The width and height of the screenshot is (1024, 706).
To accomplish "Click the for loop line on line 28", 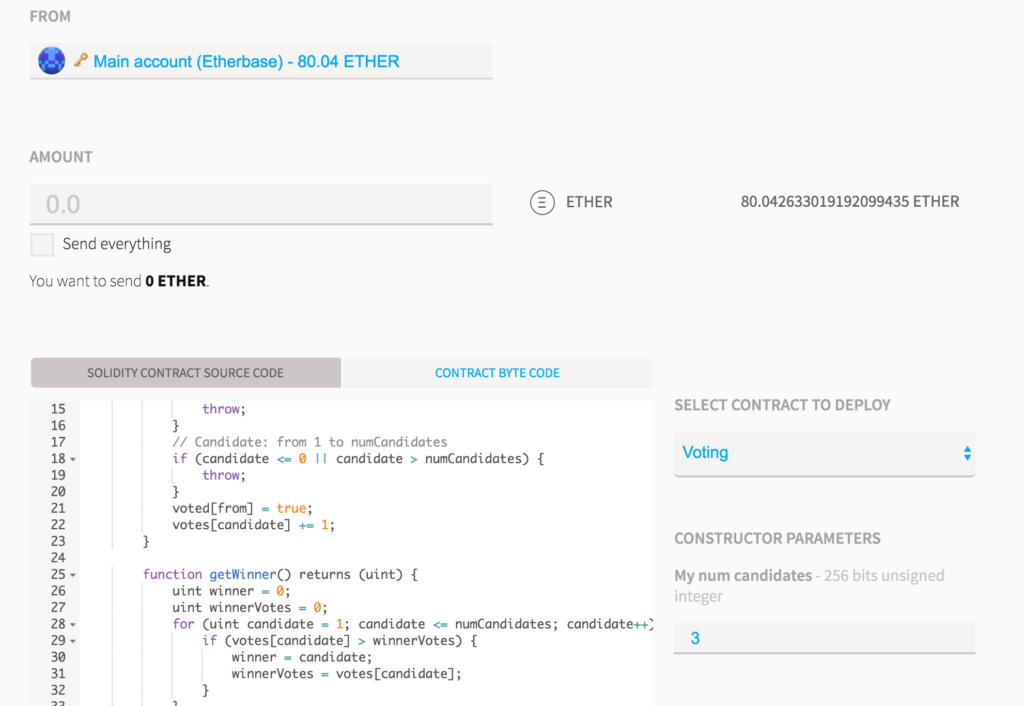I will [413, 624].
